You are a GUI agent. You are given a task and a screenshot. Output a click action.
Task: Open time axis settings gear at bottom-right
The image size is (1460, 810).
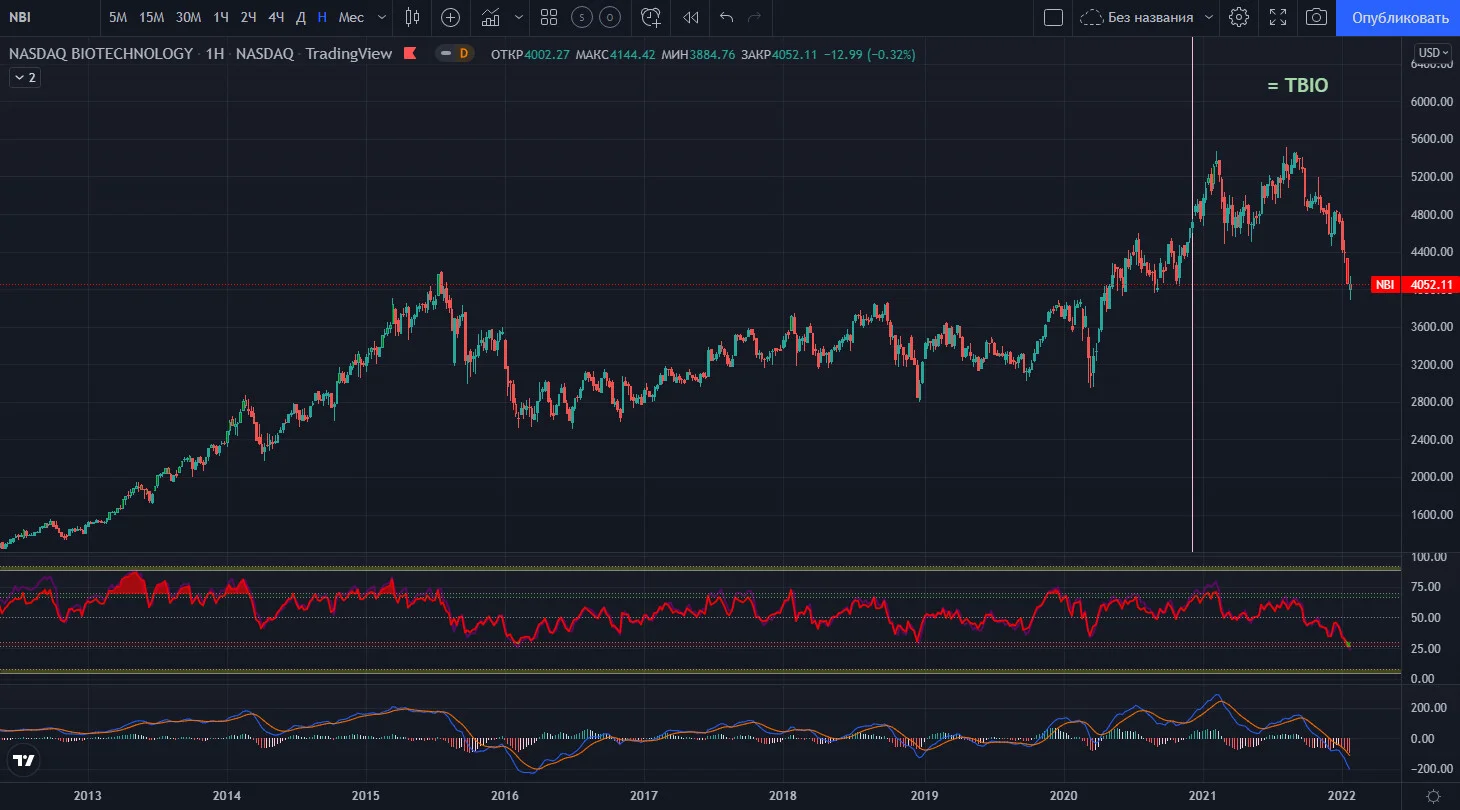[1433, 796]
